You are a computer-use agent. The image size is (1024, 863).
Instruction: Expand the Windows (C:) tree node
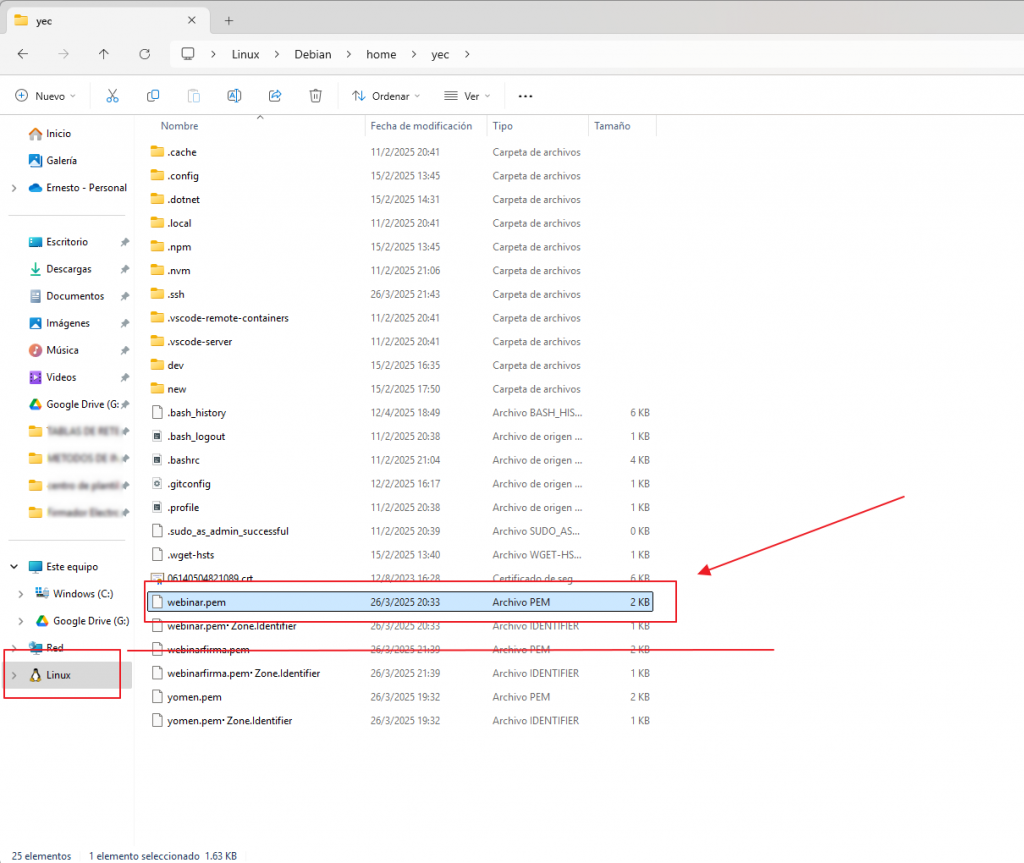click(21, 594)
